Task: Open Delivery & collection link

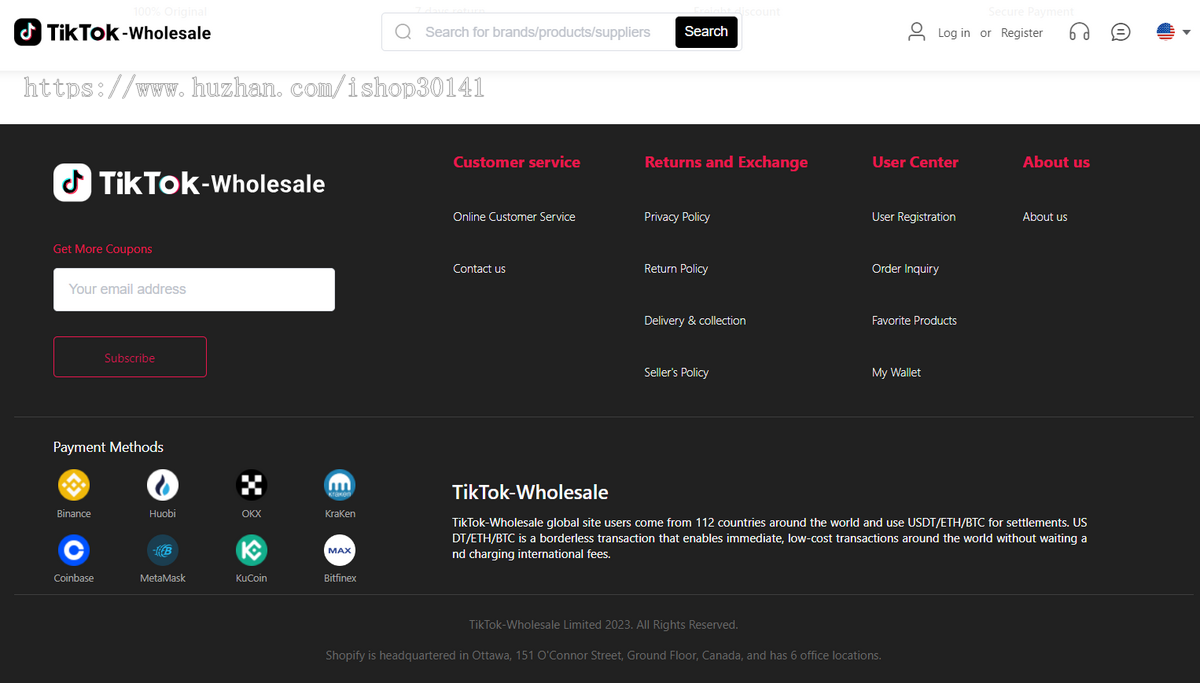Action: tap(695, 321)
